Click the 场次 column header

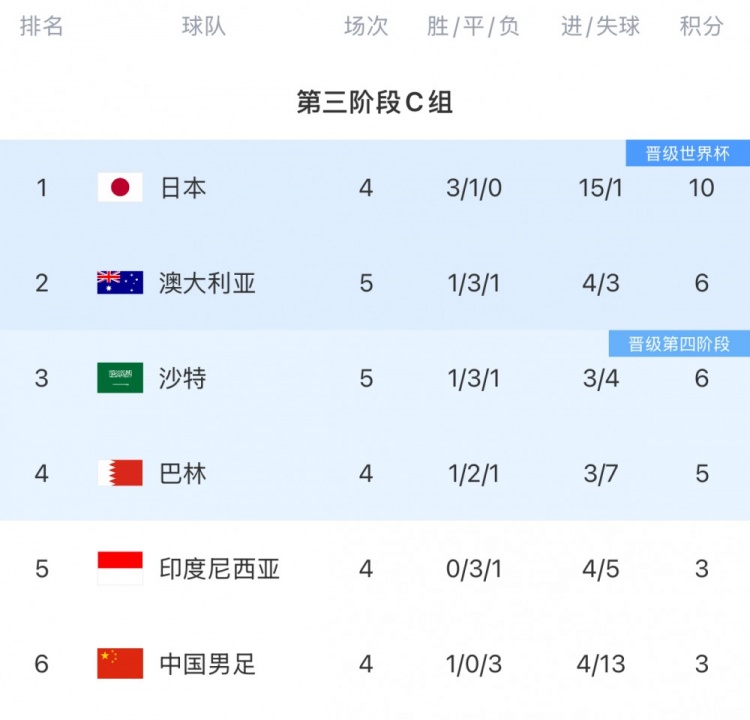point(366,27)
